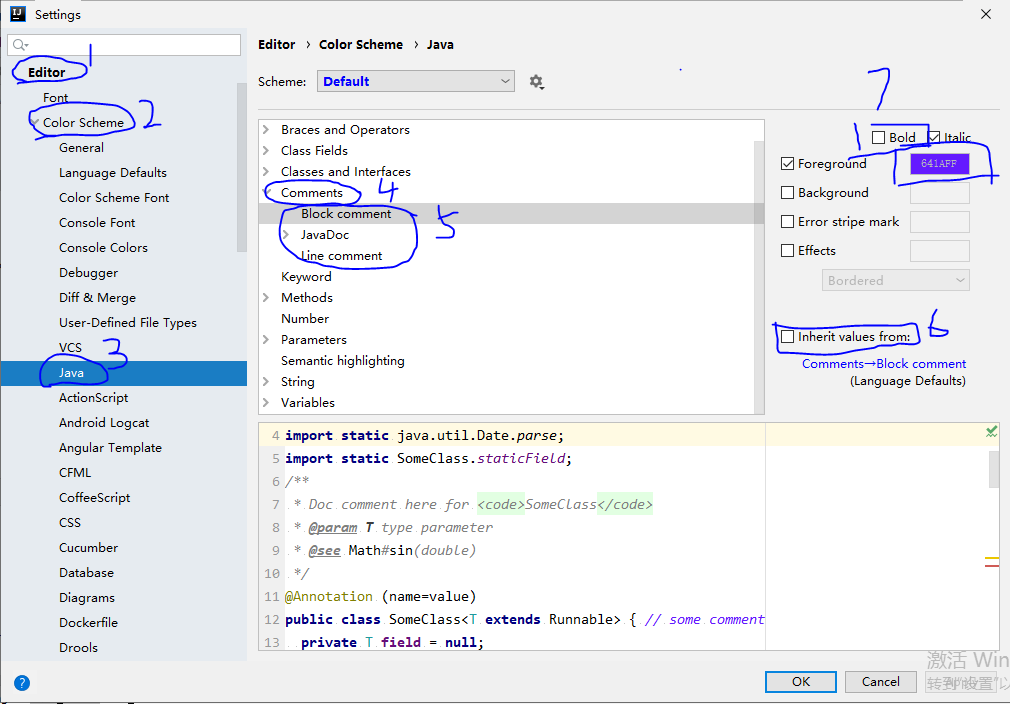Select the Java color scheme page
Viewport: 1010px width, 704px height.
click(124, 373)
